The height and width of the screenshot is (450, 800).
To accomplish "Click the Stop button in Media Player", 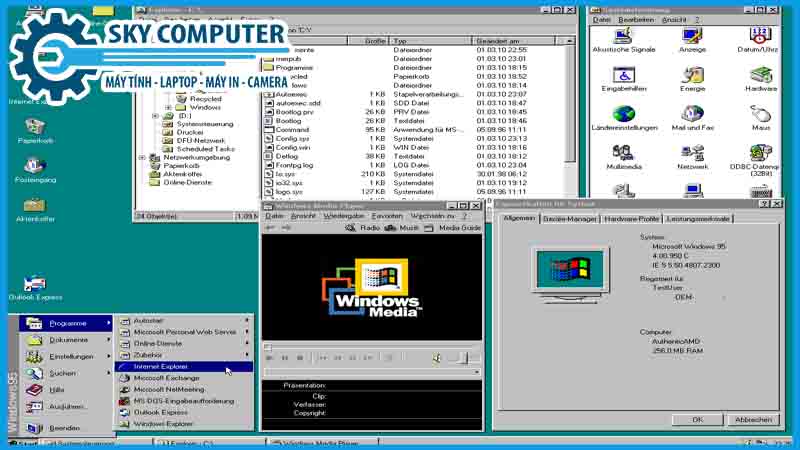I will [300, 358].
